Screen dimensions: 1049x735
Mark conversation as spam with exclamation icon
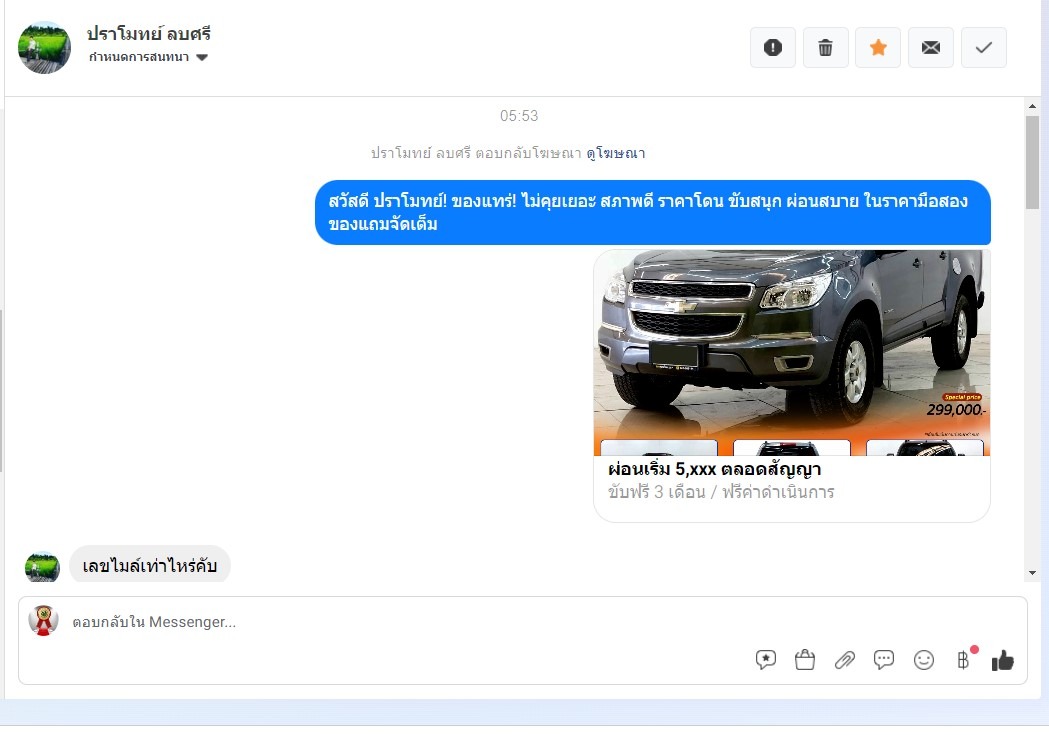coord(773,47)
